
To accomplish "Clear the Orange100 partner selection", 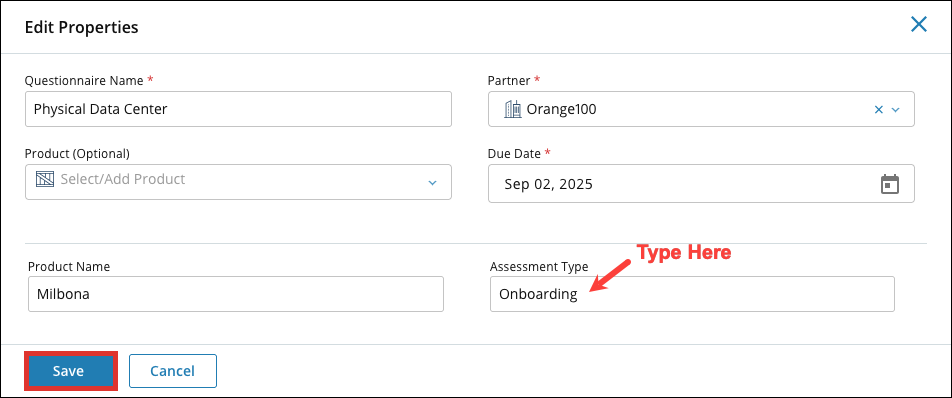I will click(878, 110).
